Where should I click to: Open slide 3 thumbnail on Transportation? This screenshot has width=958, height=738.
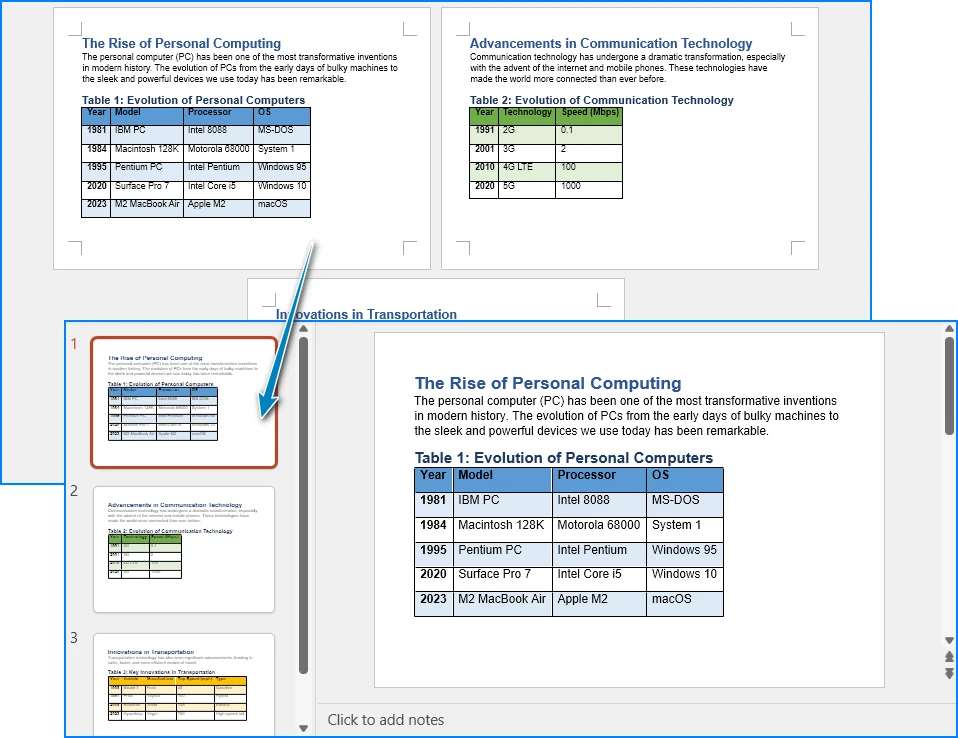pos(184,682)
